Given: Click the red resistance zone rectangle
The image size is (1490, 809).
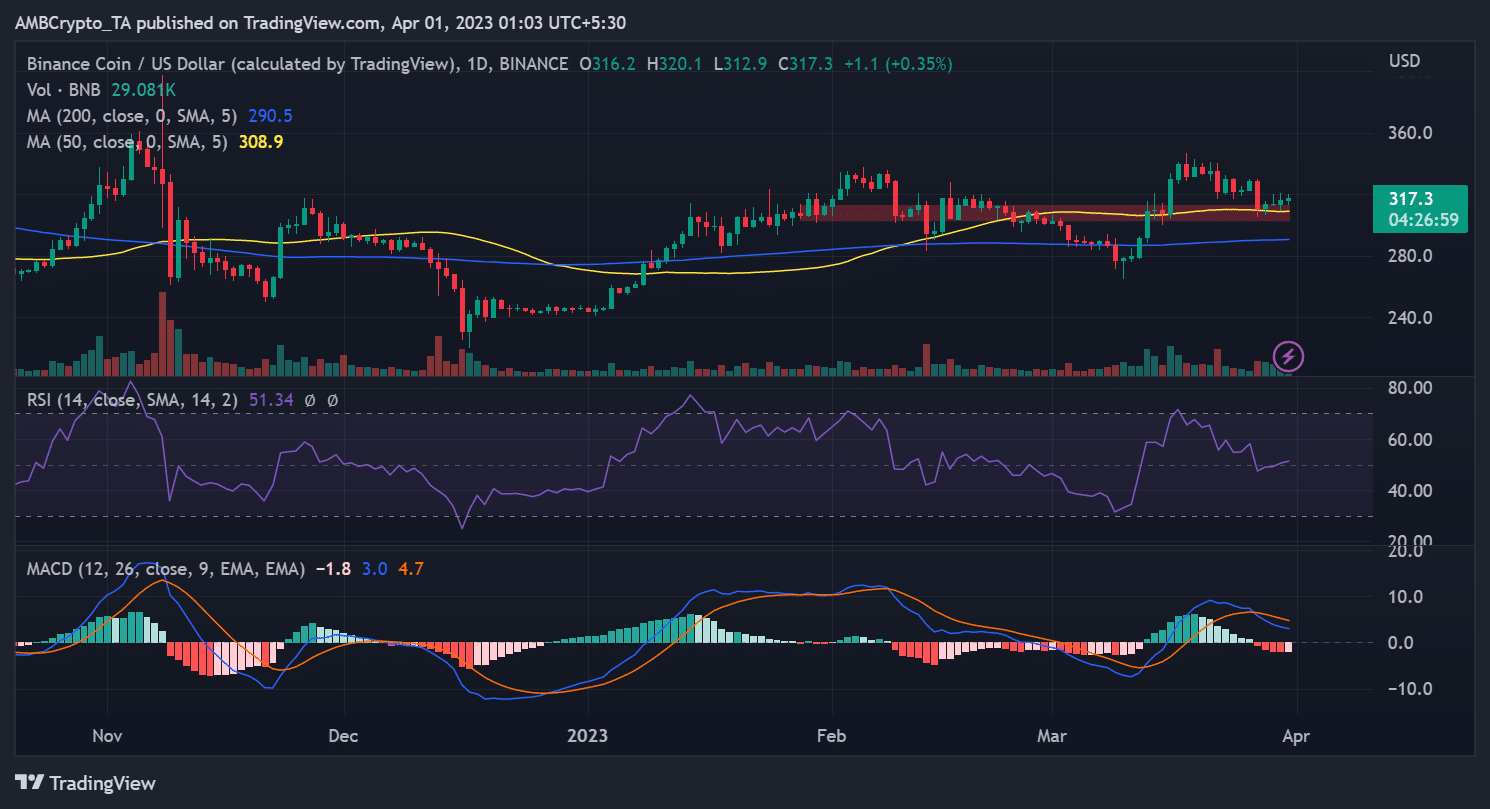Looking at the screenshot, I should click(x=1044, y=213).
